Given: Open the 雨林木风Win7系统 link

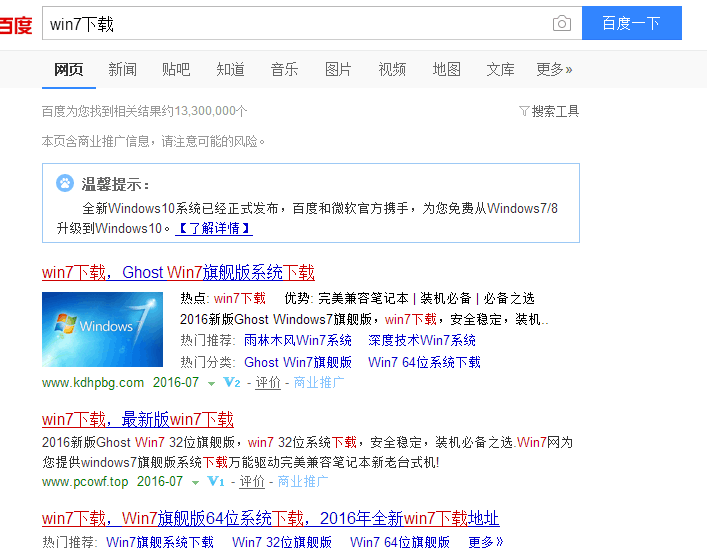Looking at the screenshot, I should click(x=298, y=340).
